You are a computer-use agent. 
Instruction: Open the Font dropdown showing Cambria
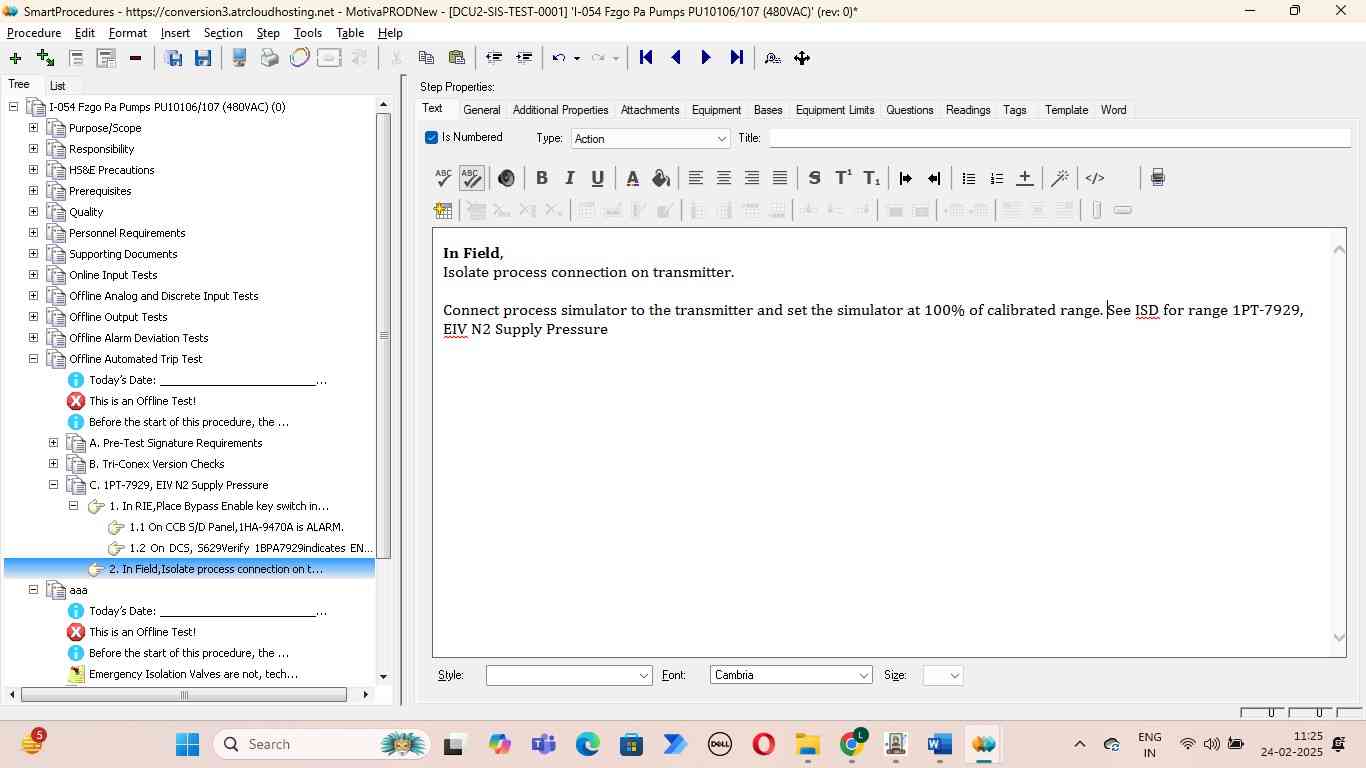(x=791, y=675)
